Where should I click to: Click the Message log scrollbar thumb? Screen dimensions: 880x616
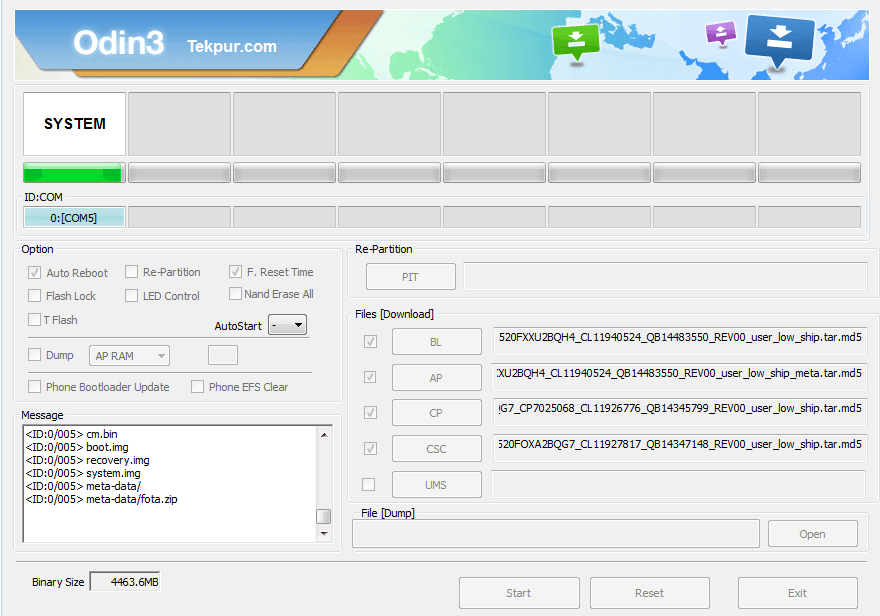click(x=324, y=516)
